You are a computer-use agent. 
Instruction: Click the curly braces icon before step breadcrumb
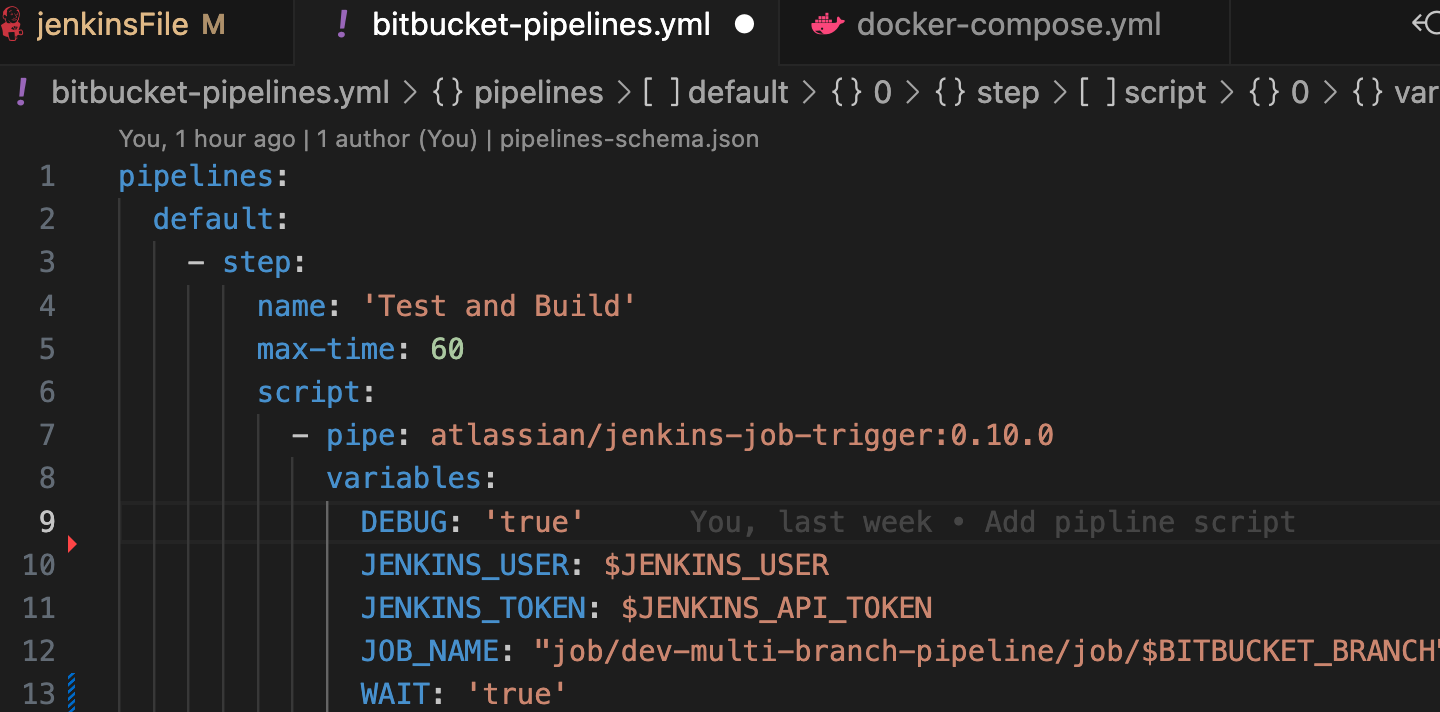click(x=950, y=93)
